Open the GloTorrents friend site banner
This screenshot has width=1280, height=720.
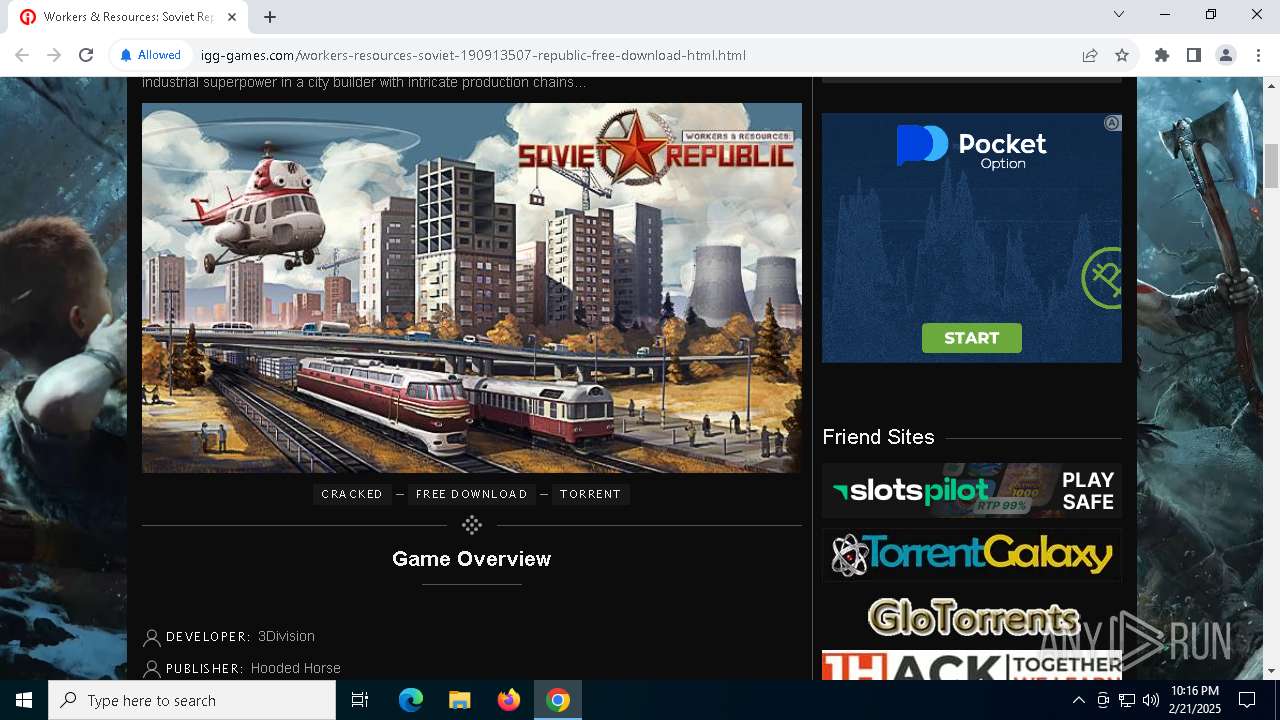pos(972,618)
